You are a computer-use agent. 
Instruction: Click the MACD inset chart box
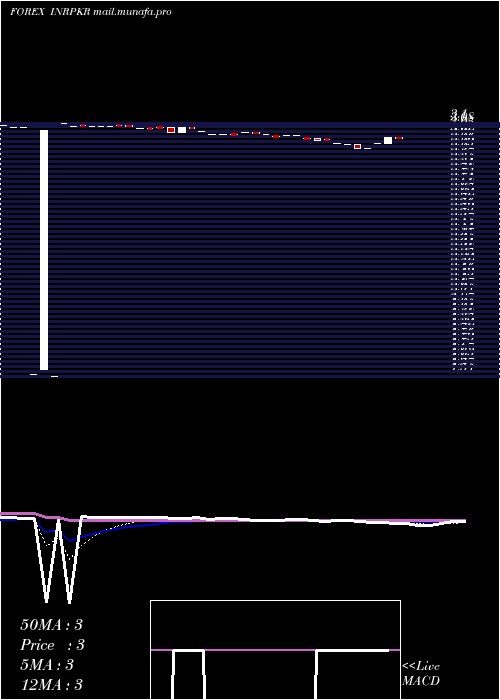[275, 650]
